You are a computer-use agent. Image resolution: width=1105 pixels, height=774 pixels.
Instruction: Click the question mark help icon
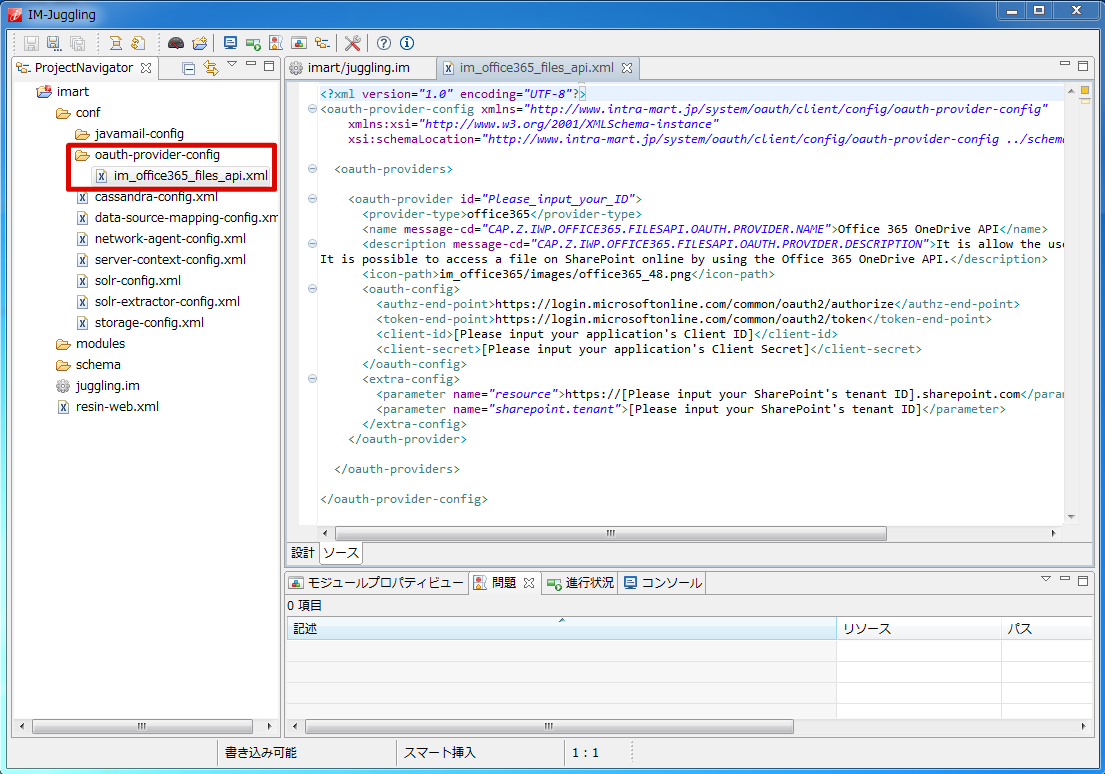pyautogui.click(x=384, y=44)
